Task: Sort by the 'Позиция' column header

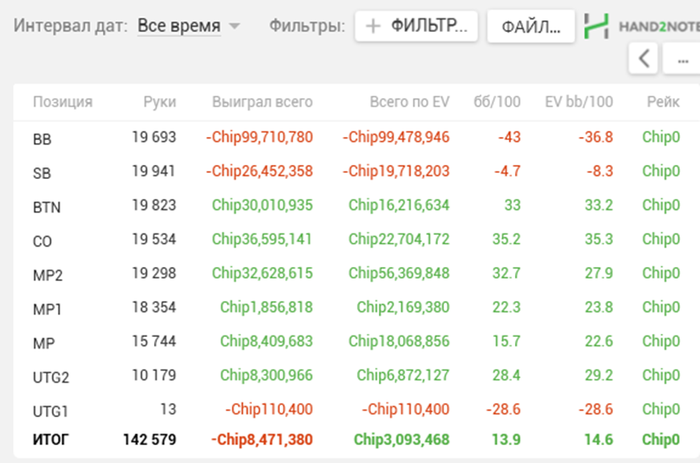Action: coord(63,101)
